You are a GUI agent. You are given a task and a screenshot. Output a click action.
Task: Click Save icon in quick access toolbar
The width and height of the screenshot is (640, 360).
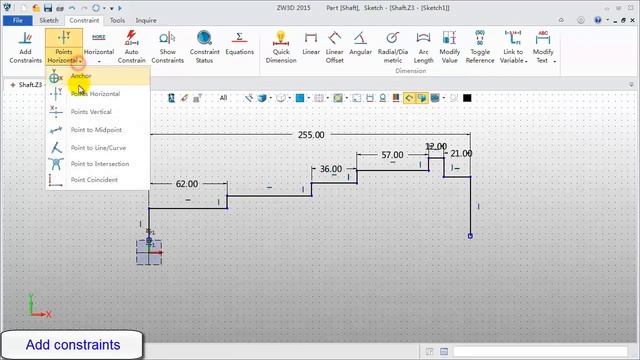click(x=48, y=8)
